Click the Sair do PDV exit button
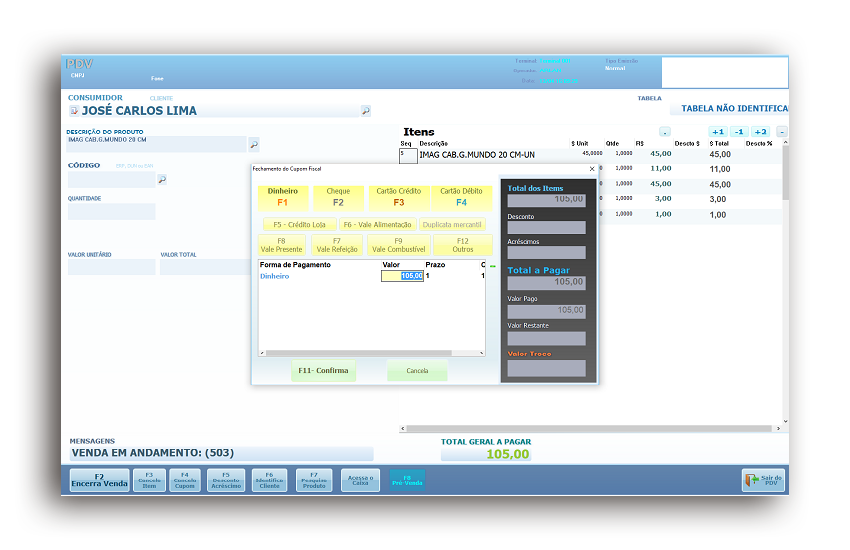 764,480
